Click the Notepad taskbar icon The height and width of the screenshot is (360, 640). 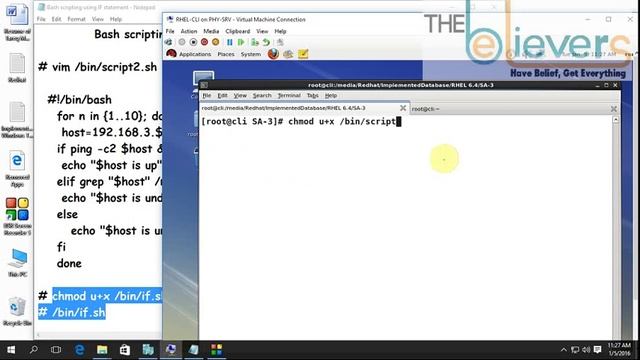coord(194,350)
